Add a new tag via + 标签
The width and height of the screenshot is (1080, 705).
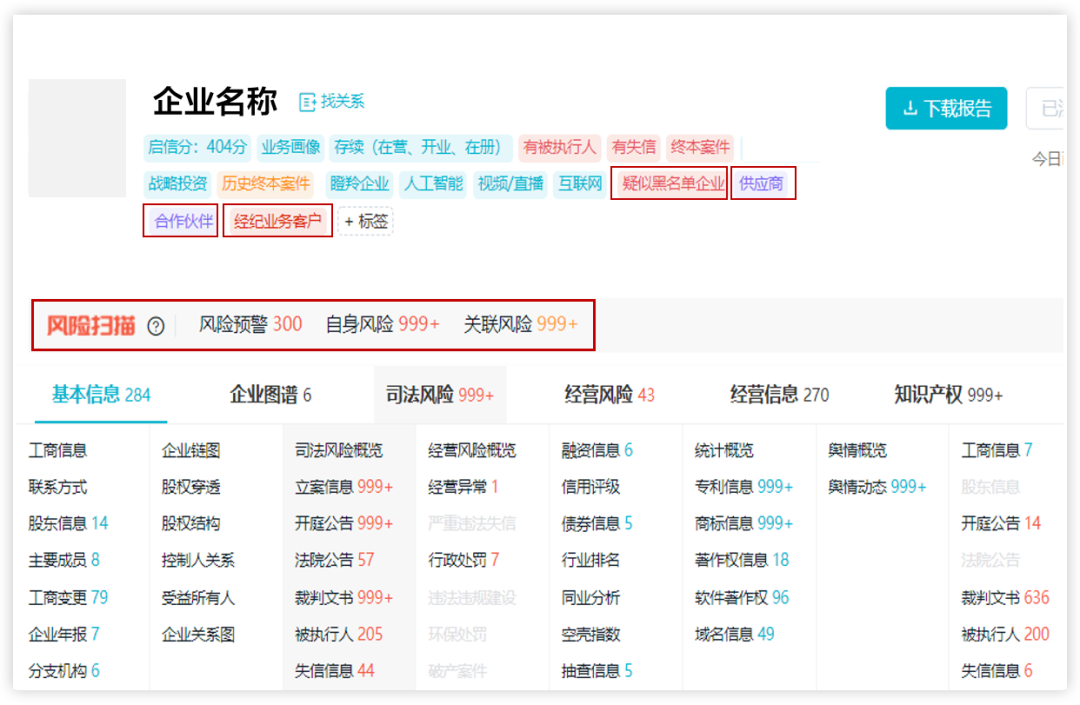pyautogui.click(x=366, y=221)
